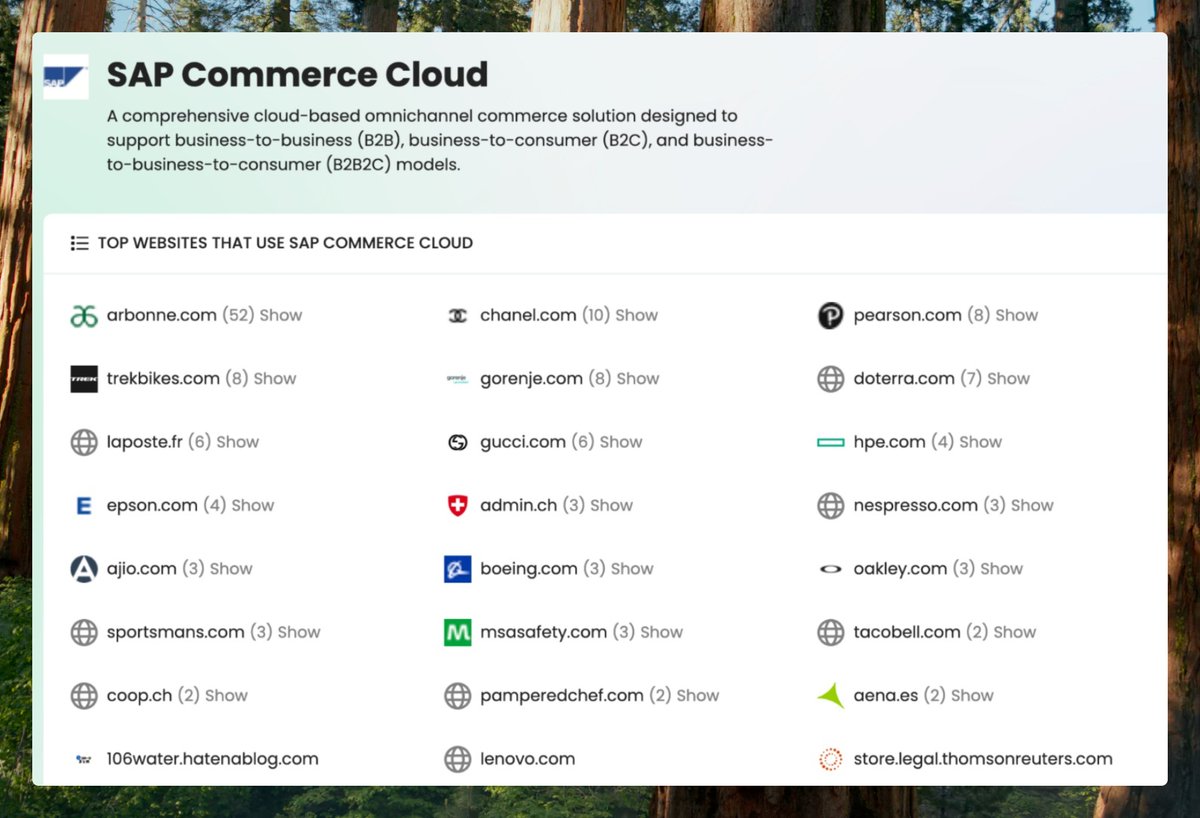1200x818 pixels.
Task: Expand Show for admin.ch
Action: [x=612, y=505]
